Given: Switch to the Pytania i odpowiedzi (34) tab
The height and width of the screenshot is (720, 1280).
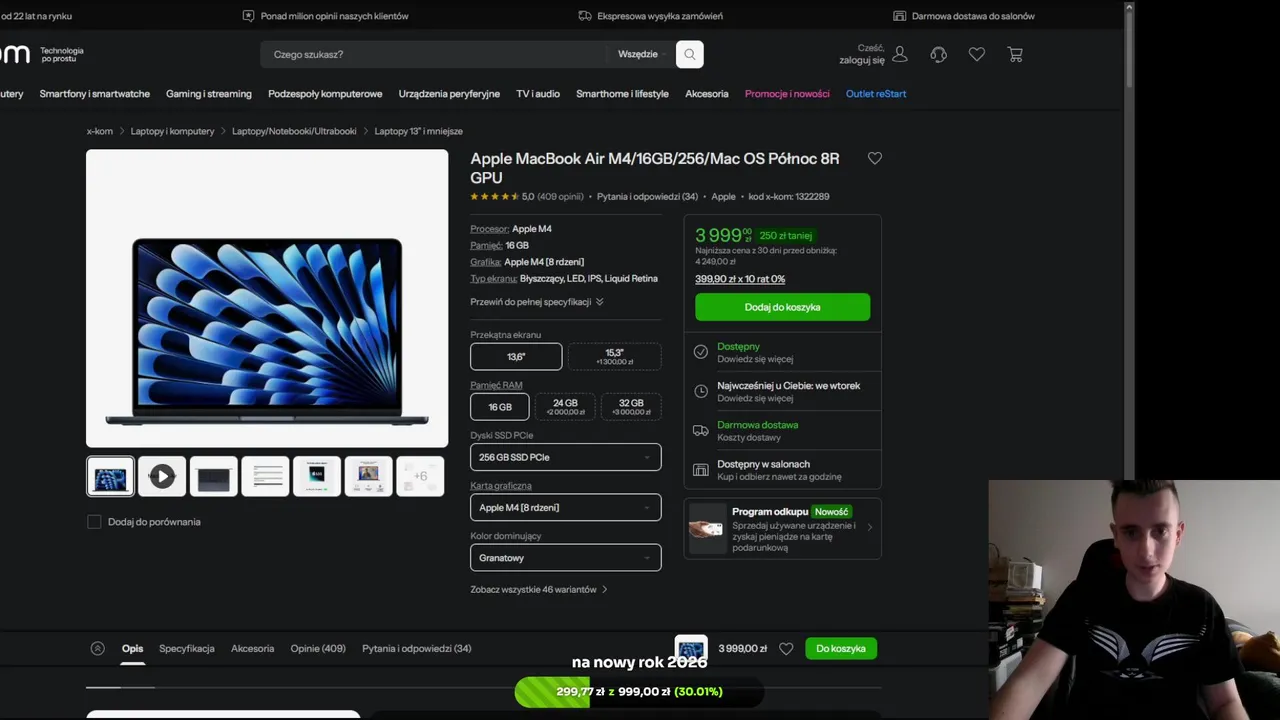Looking at the screenshot, I should pos(417,648).
